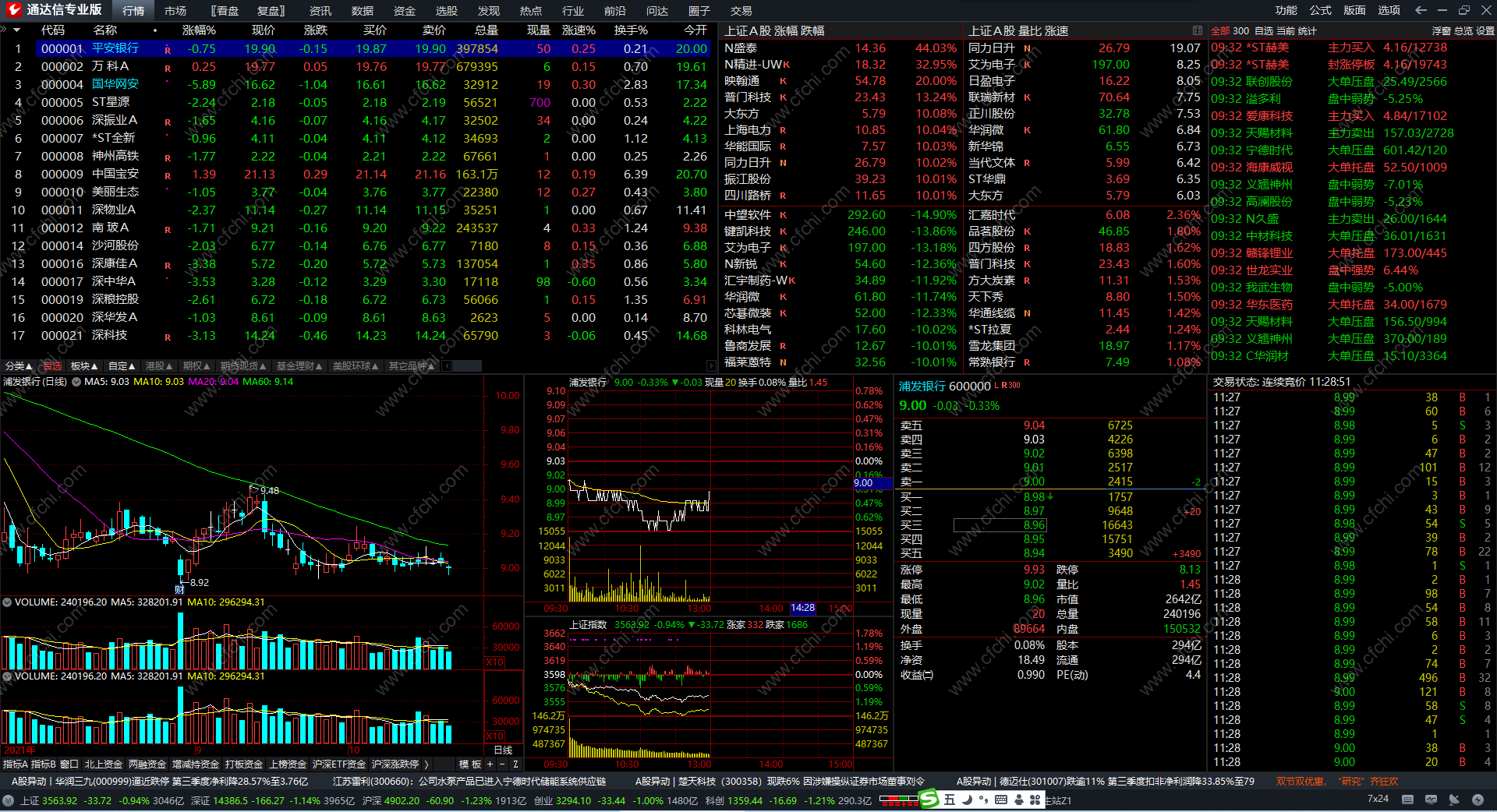Click 北上资金 indicator button
Image resolution: width=1497 pixels, height=812 pixels.
click(x=104, y=764)
